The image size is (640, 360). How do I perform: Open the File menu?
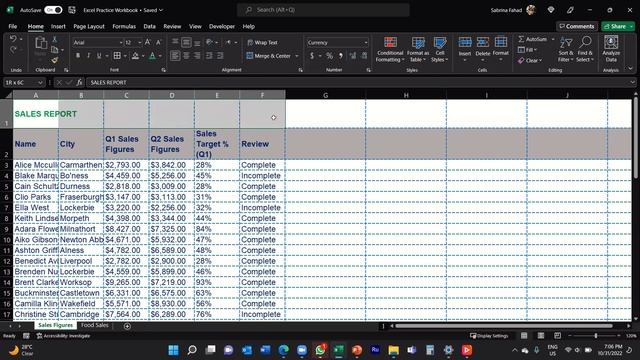tap(13, 27)
